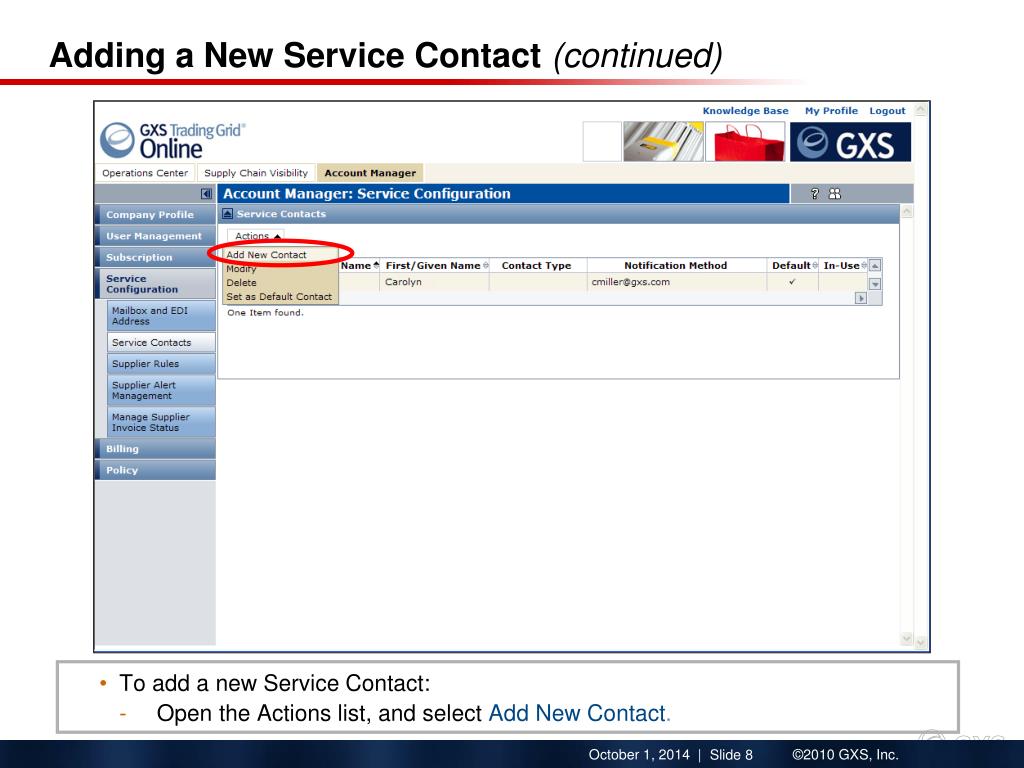
Task: Expand User Management section
Action: 155,236
